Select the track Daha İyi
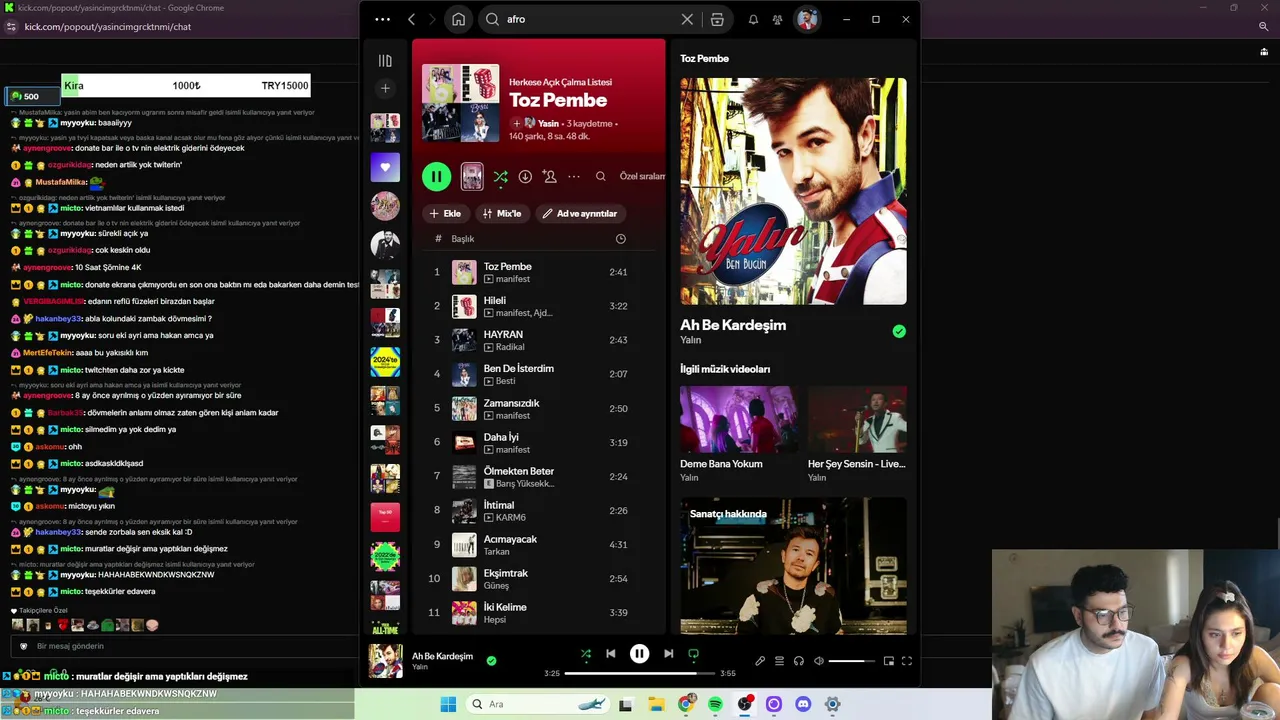 point(538,442)
